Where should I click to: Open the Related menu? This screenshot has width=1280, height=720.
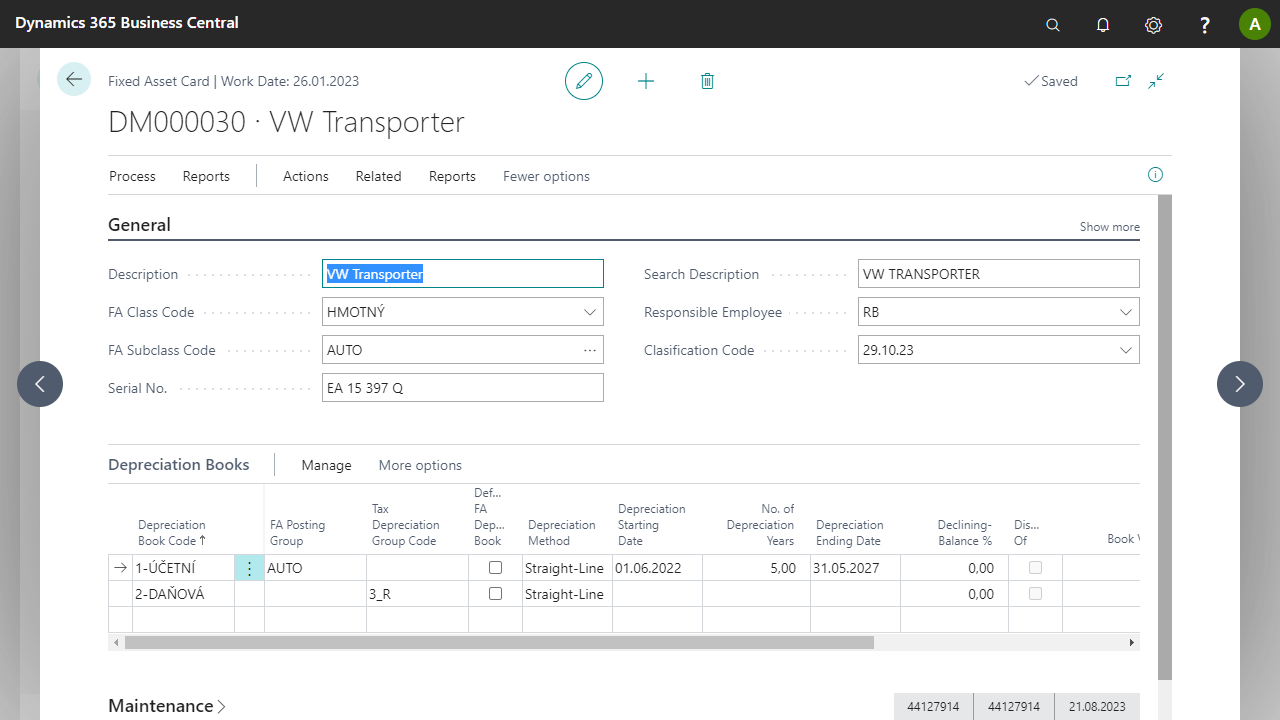(378, 176)
